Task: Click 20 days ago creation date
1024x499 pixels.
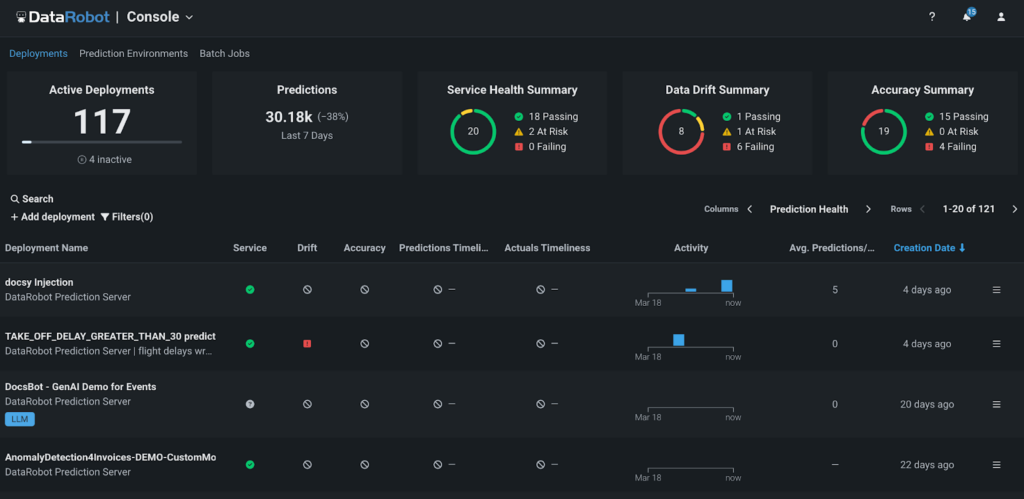Action: point(927,404)
